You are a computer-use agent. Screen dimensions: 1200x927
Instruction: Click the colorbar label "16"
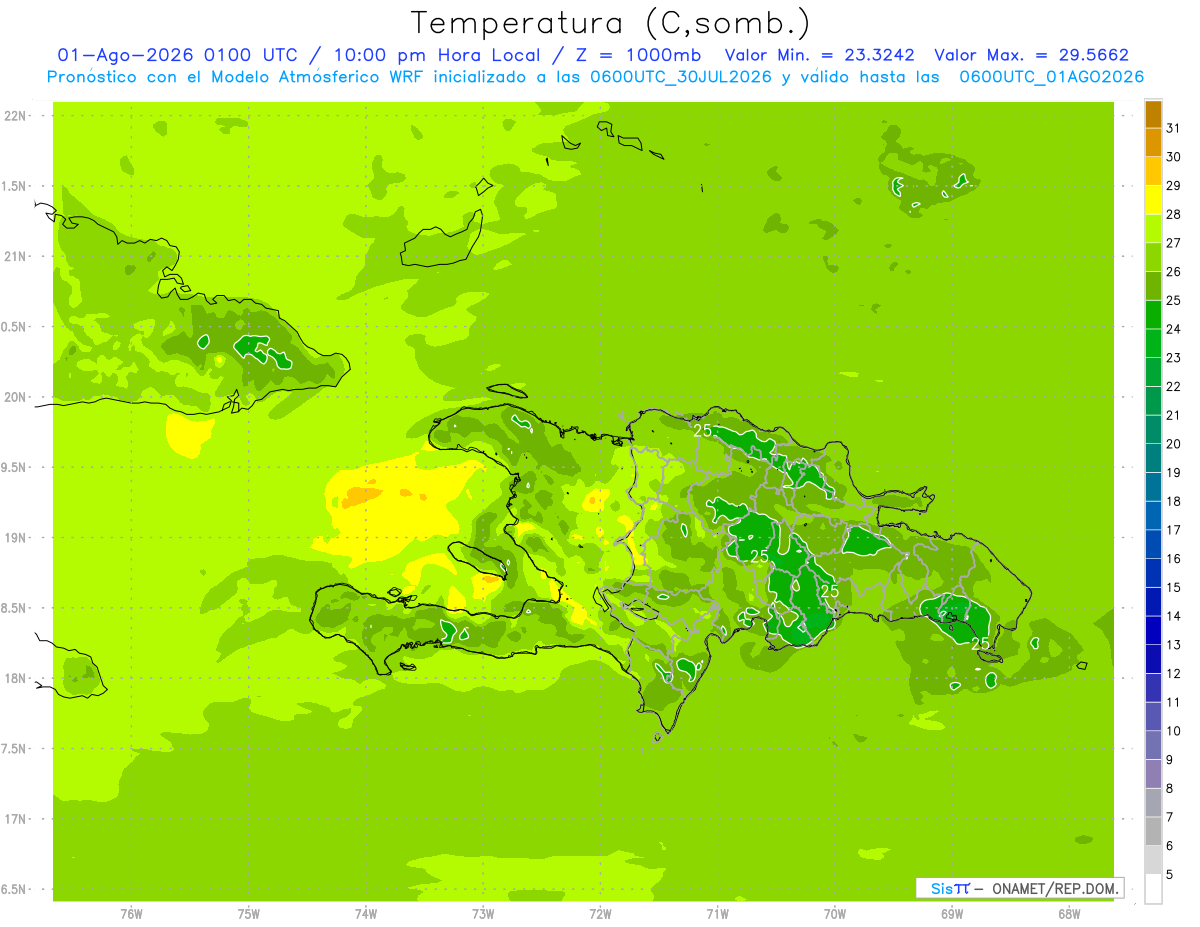1174,558
